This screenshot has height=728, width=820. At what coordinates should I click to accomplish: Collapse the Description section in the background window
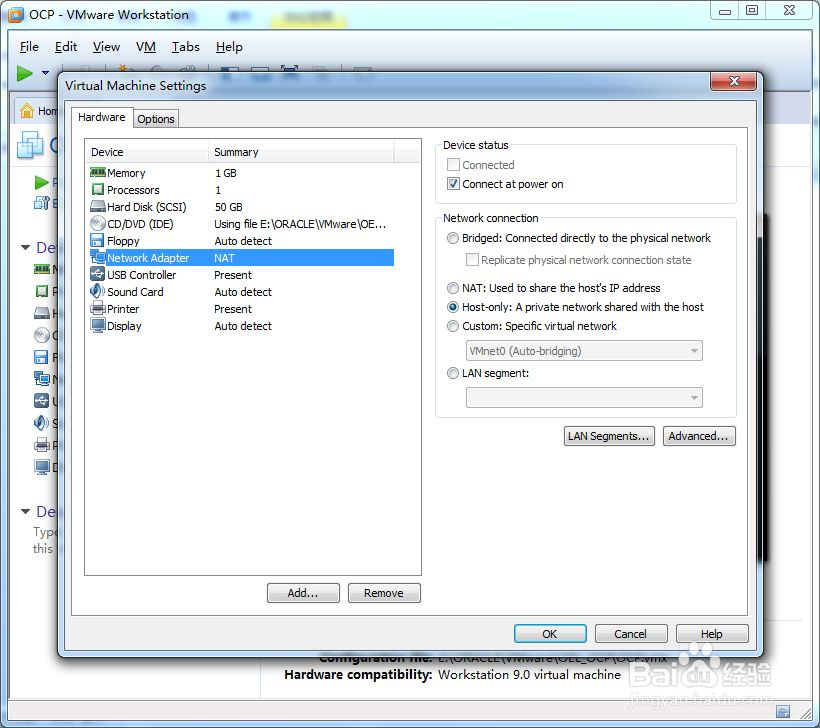click(25, 511)
